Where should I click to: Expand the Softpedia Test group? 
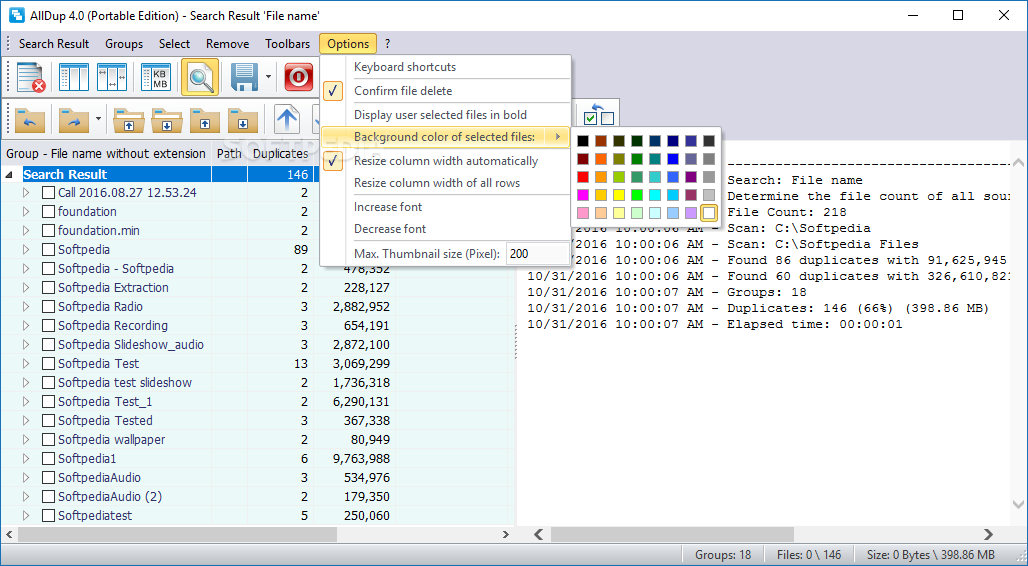click(x=26, y=364)
